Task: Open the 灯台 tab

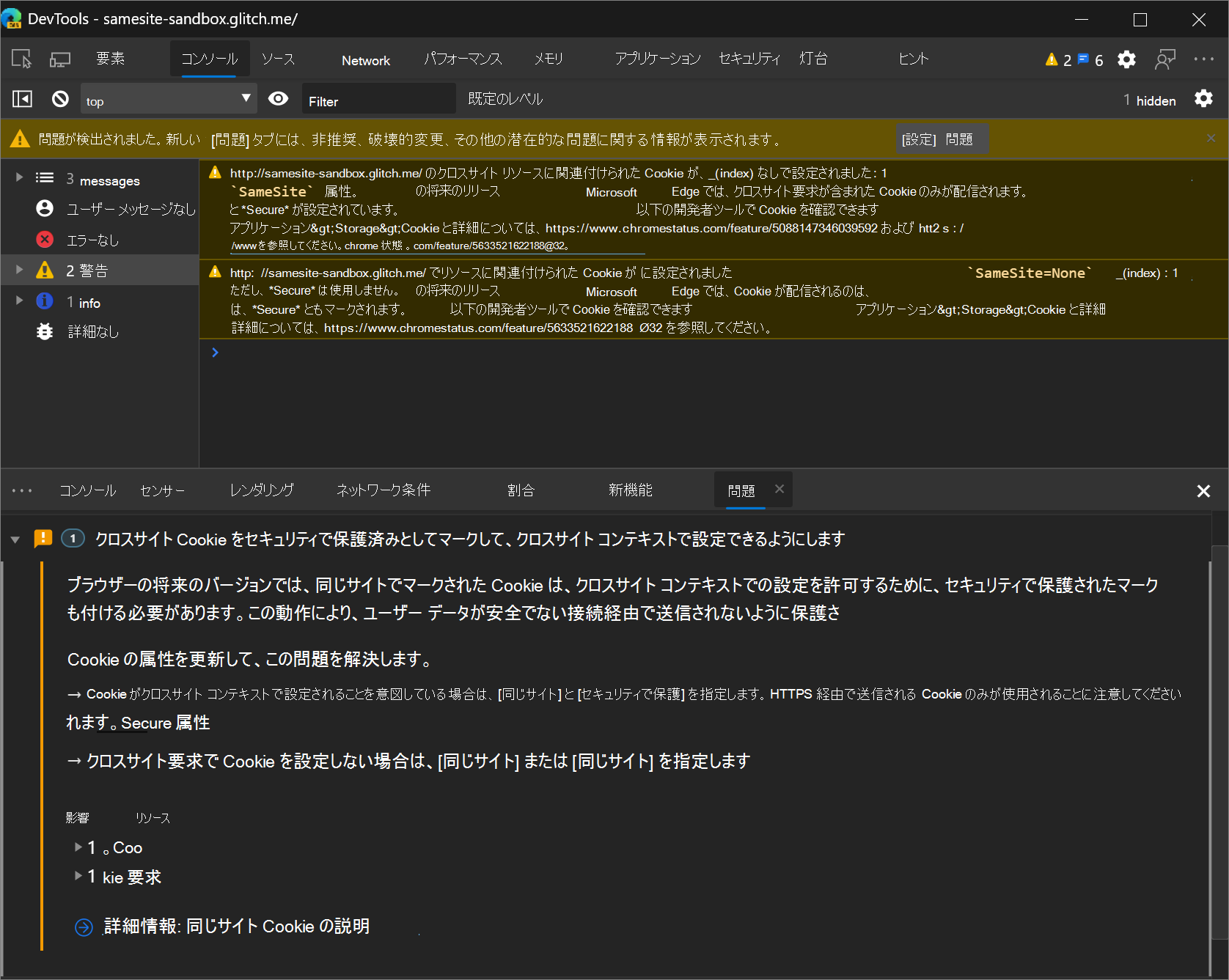Action: tap(813, 59)
